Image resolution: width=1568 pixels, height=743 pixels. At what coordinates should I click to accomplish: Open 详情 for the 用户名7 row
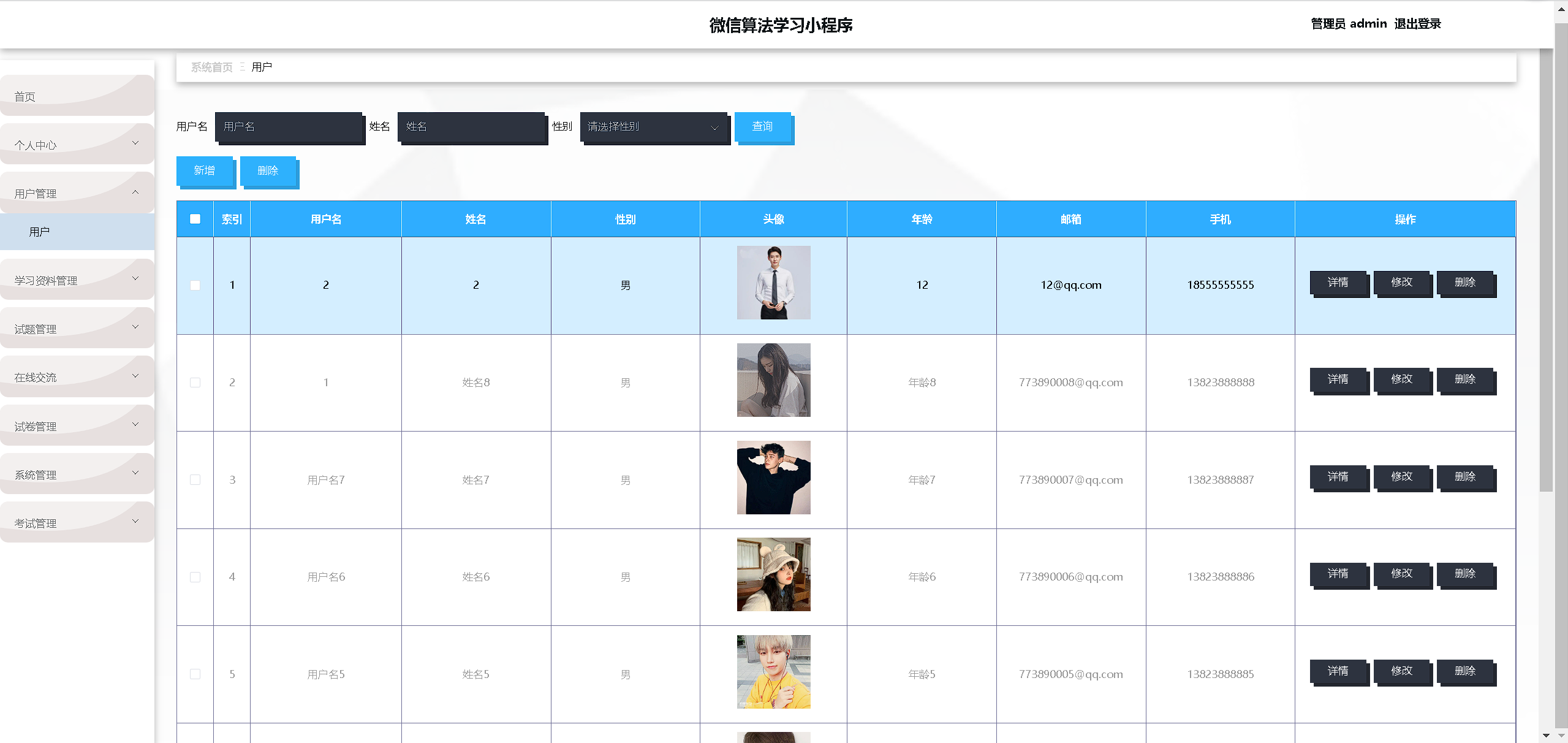pos(1338,477)
